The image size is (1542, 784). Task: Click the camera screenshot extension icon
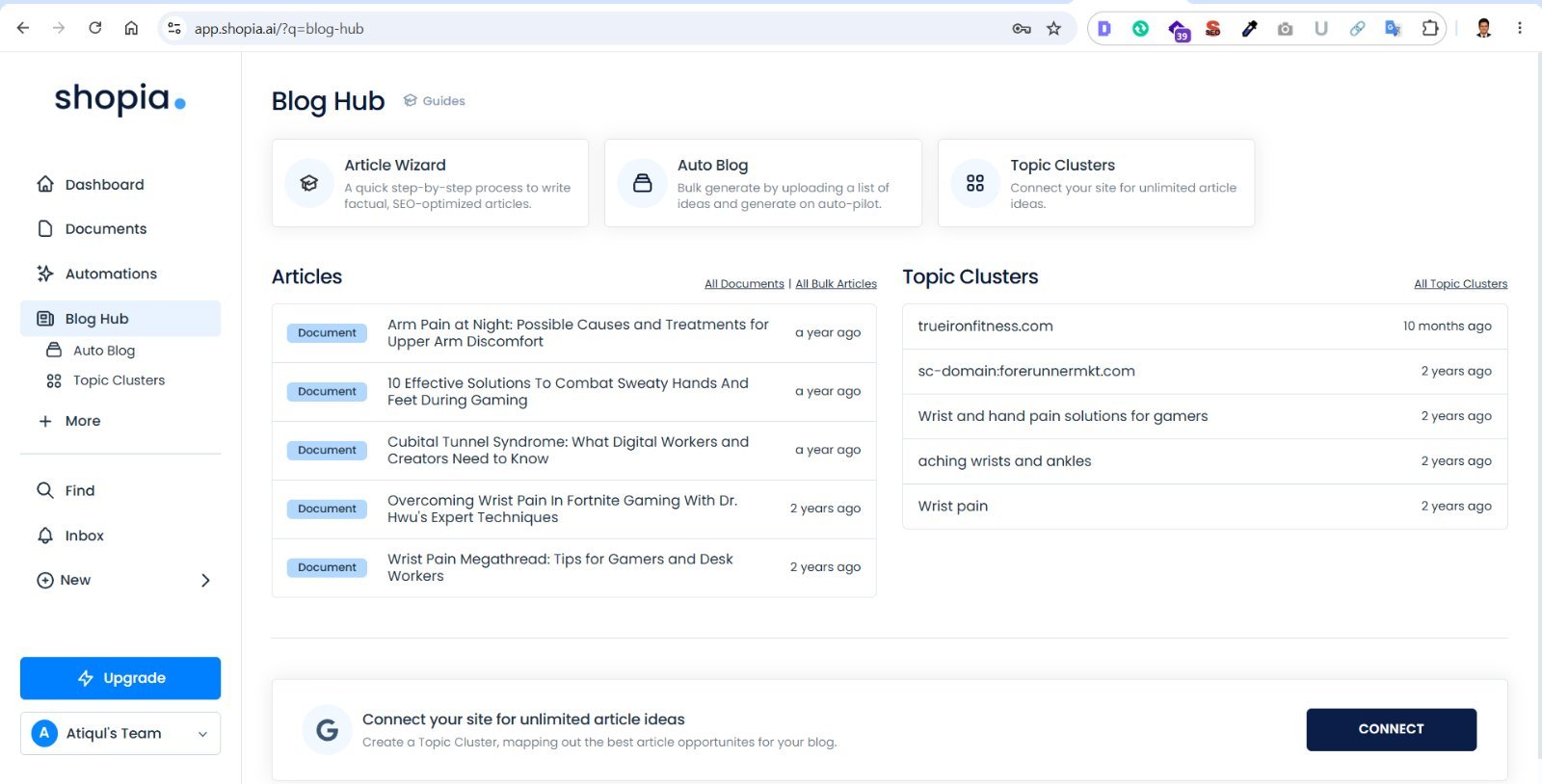tap(1285, 29)
